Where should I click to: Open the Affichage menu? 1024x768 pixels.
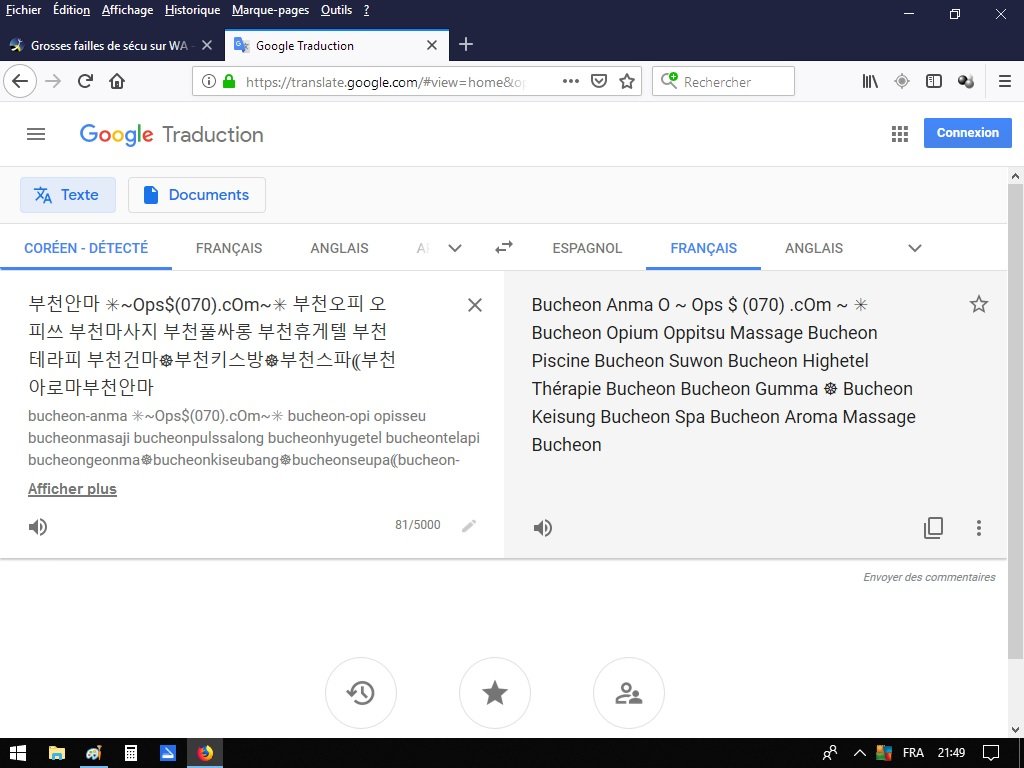[127, 10]
